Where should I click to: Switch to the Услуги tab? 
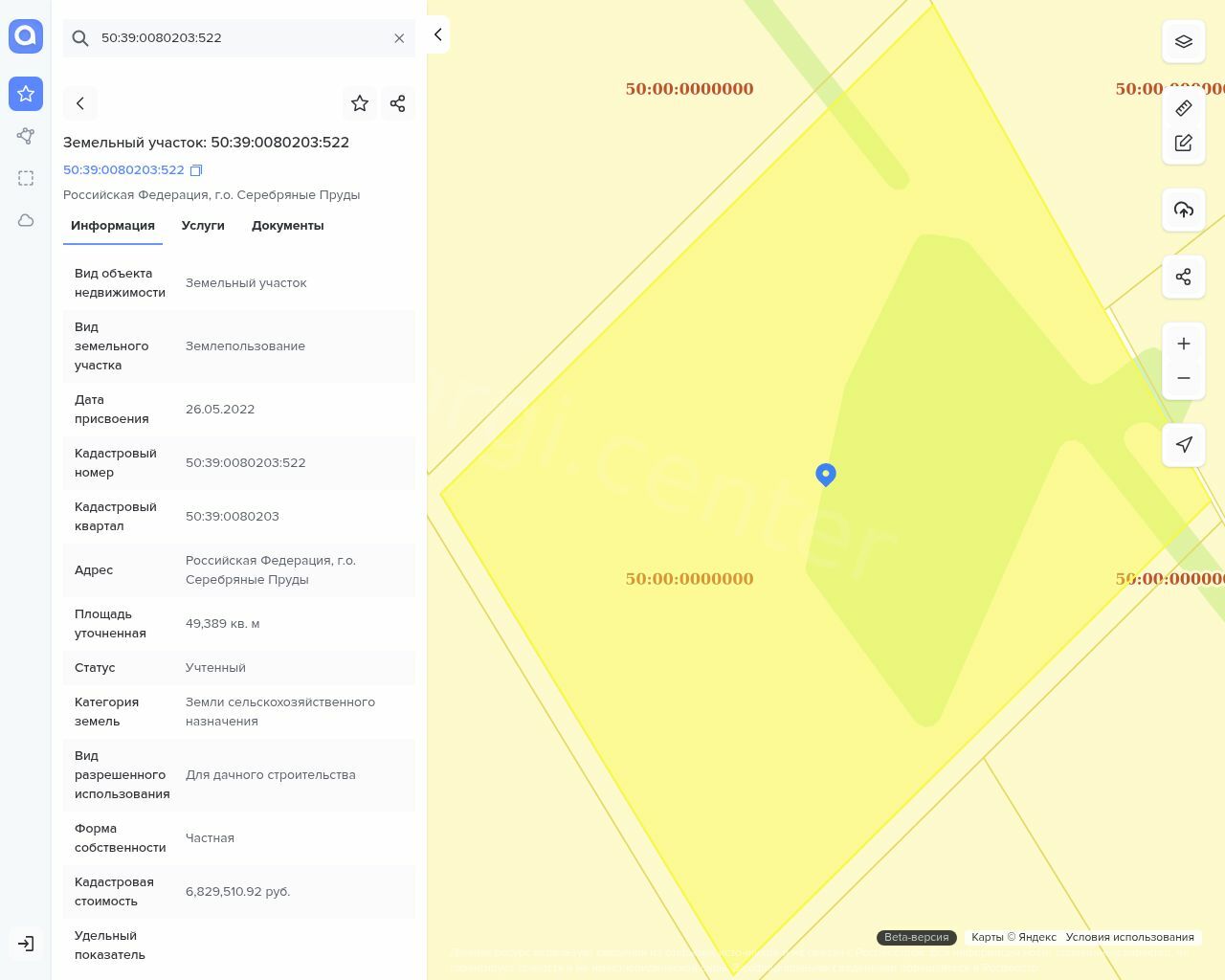[203, 226]
